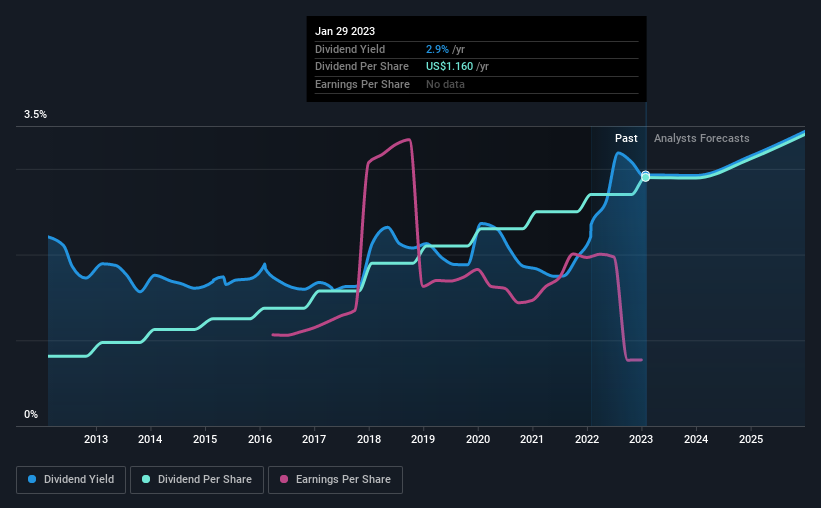Screen dimensions: 821x508
Task: Click the 2023 x-axis label
Action: pos(641,439)
